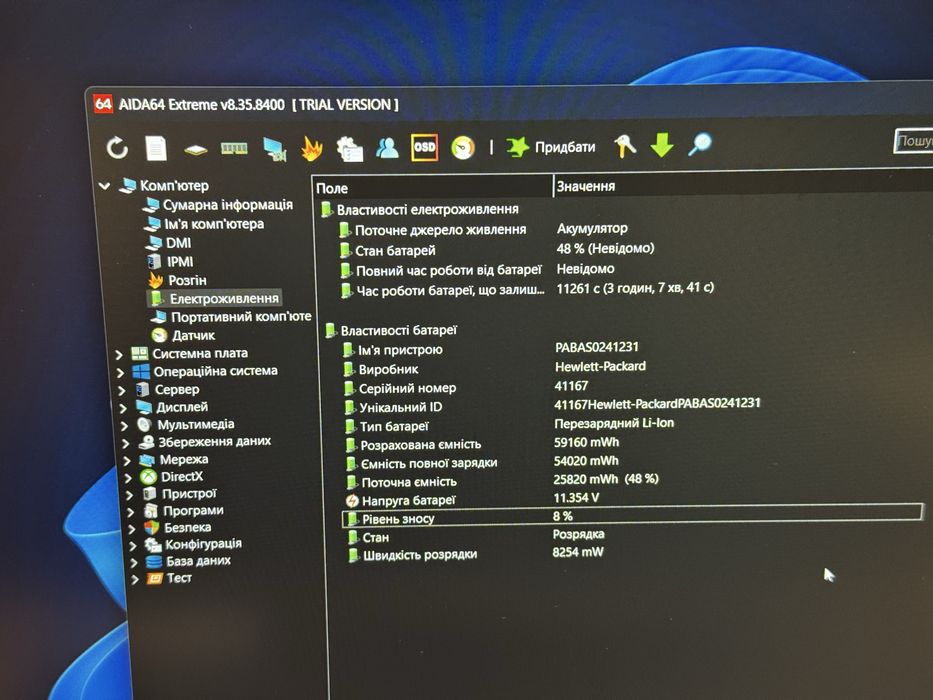Click the memory module toolbar icon
The height and width of the screenshot is (700, 933).
[234, 148]
